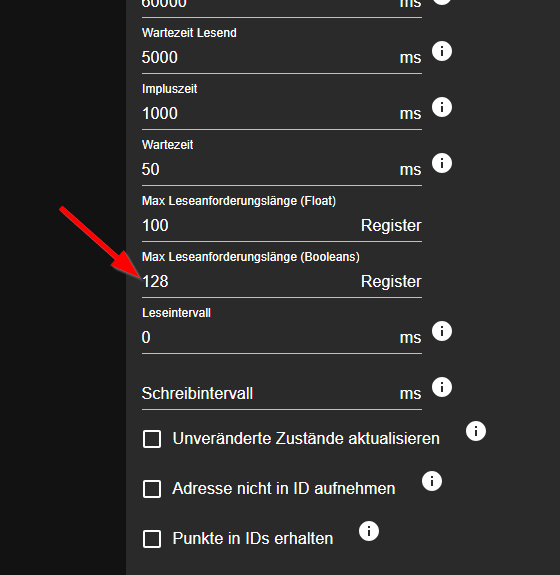Click info icon beside Wartezeit 50 ms
This screenshot has width=560, height=575.
tap(442, 163)
